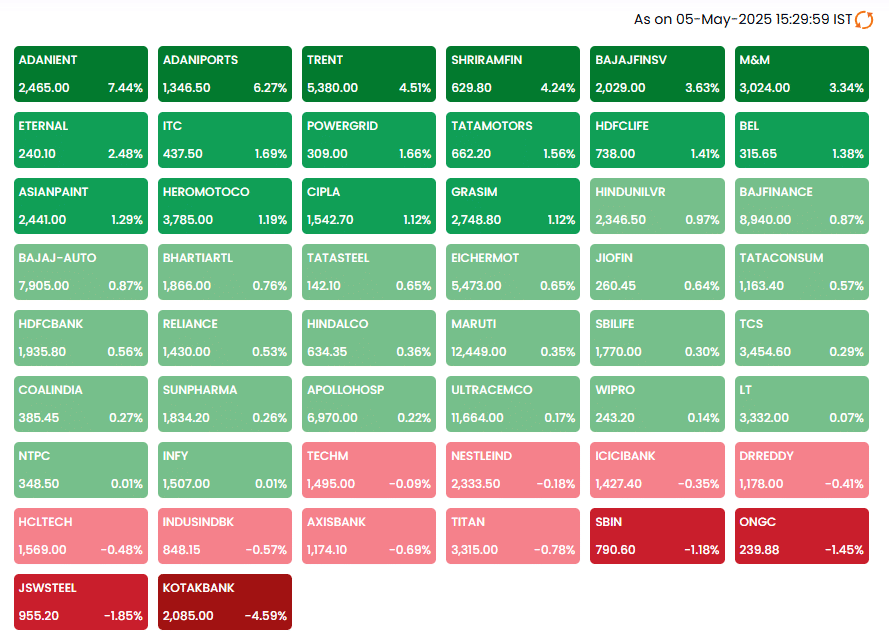Select the ONGC heatmap tile

coord(801,536)
